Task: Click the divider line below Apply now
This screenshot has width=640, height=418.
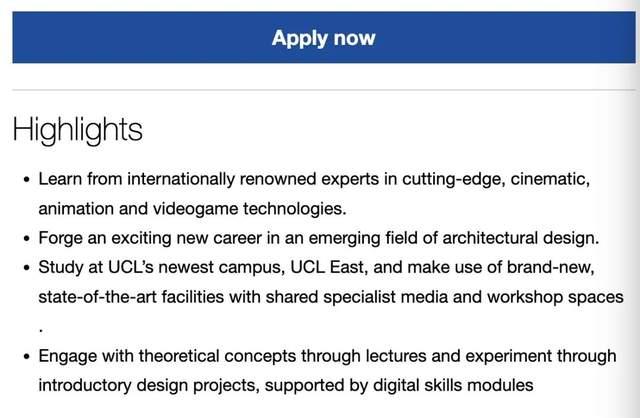Action: [x=324, y=89]
